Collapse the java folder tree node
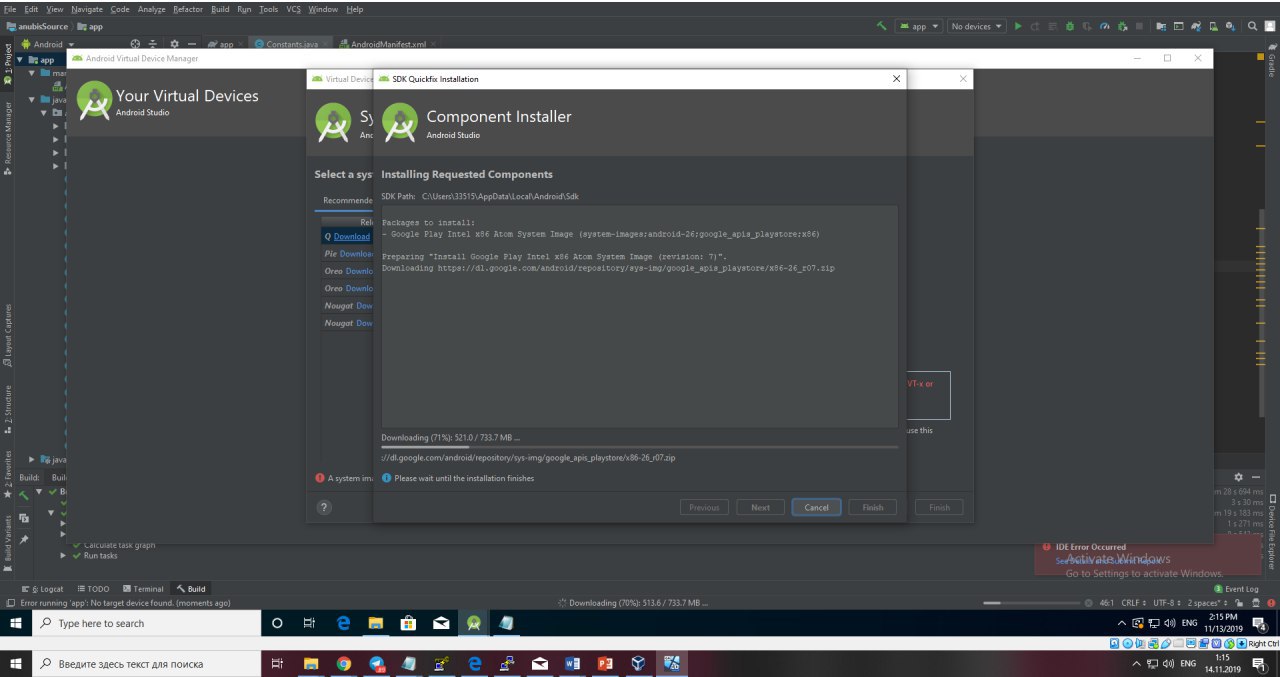 [33, 100]
